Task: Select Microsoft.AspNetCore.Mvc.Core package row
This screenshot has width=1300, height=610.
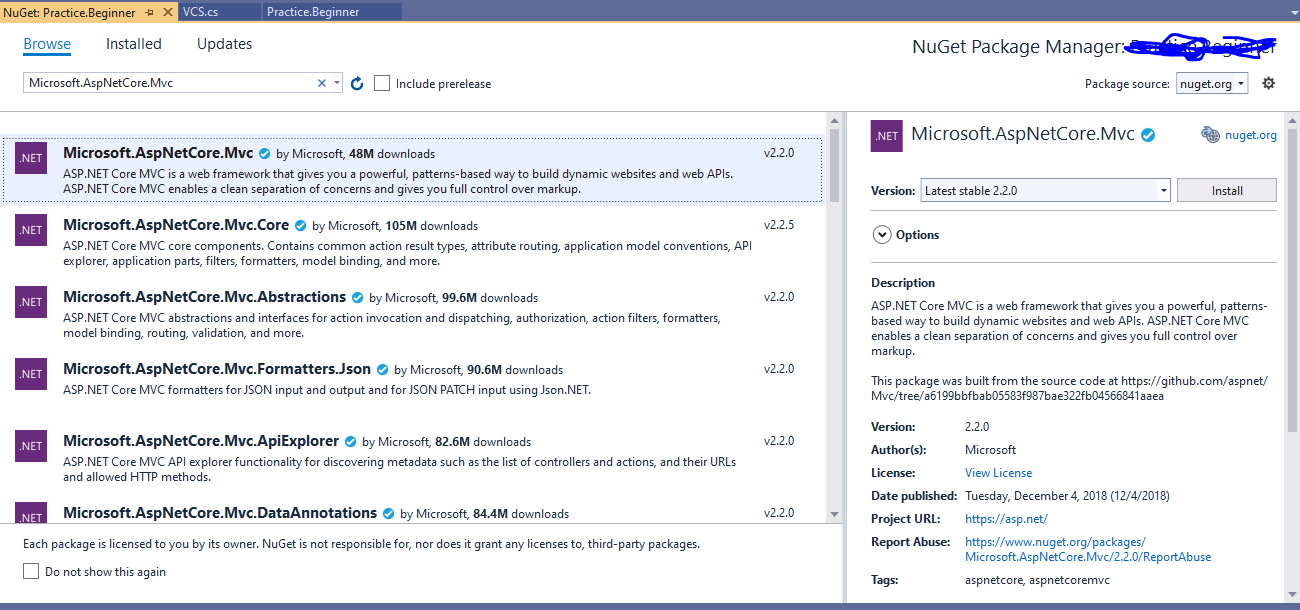Action: 414,242
